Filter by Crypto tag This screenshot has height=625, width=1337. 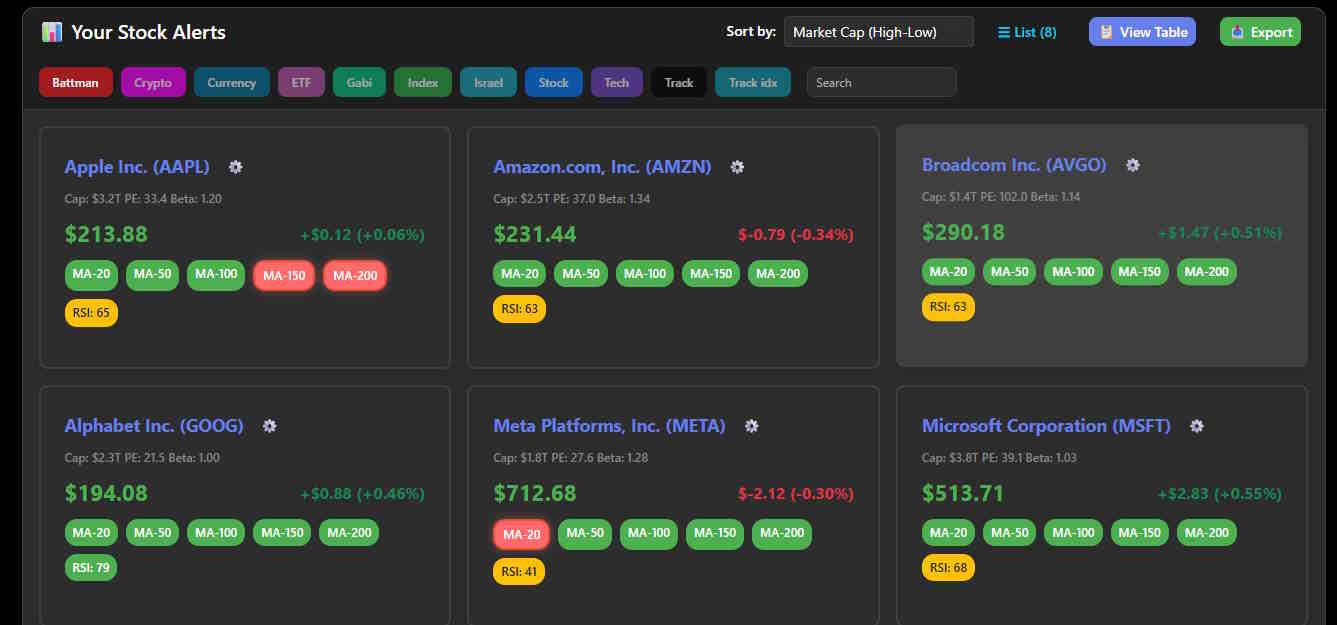point(153,83)
